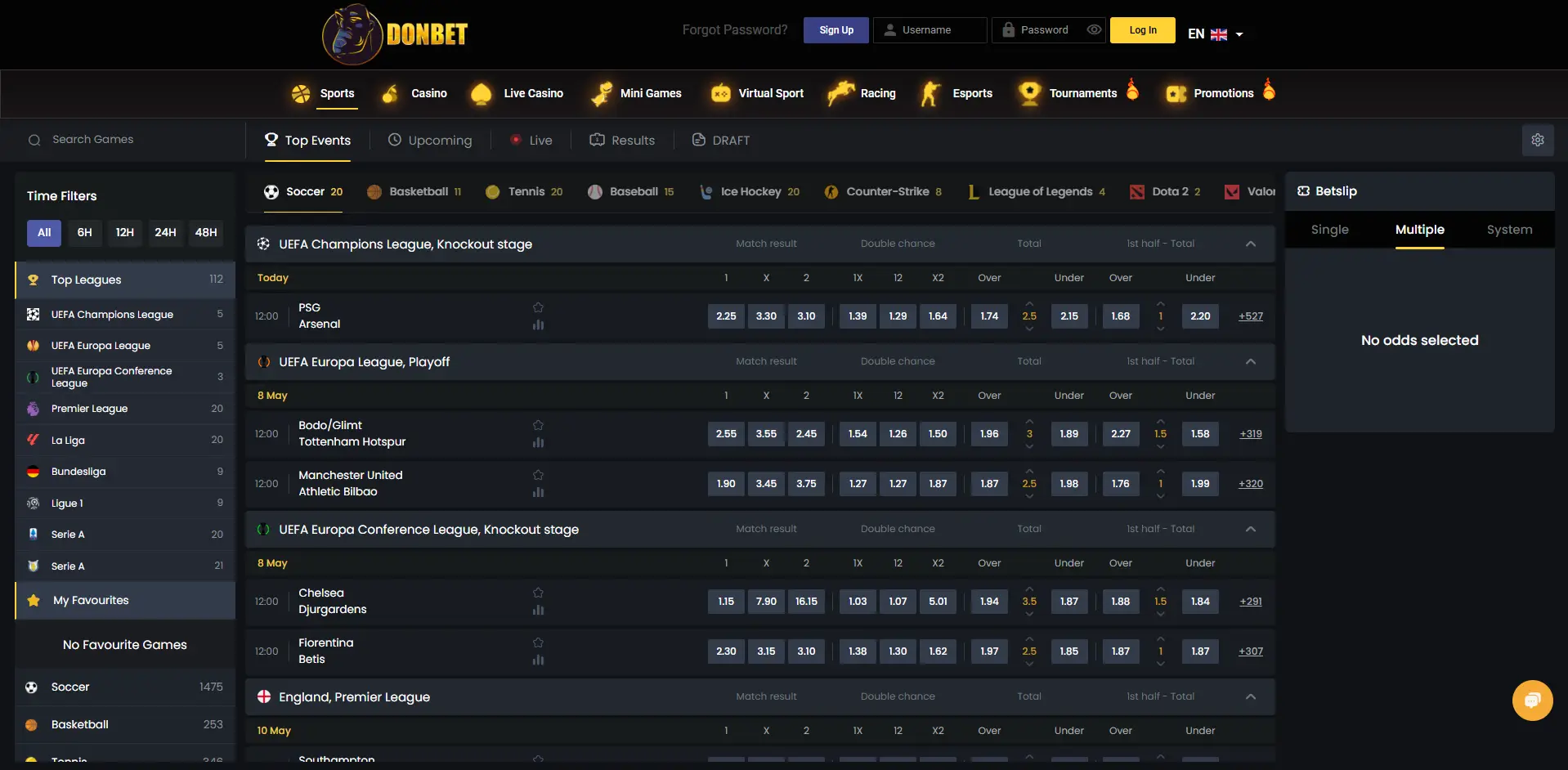
Task: Open stats chart for Chelsea match
Action: click(x=538, y=610)
